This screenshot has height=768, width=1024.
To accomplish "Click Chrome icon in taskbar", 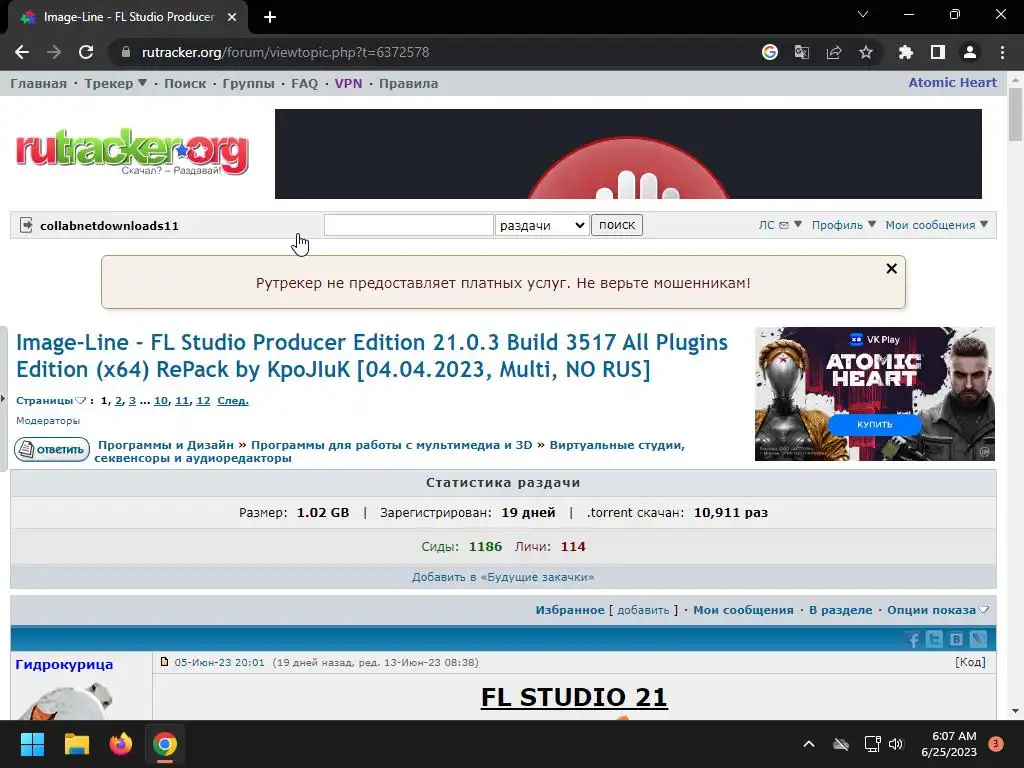I will click(165, 744).
